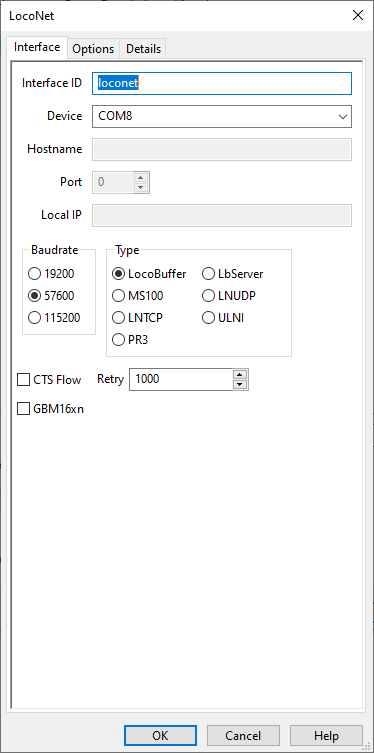Increase Retry value with up arrow

pyautogui.click(x=240, y=374)
